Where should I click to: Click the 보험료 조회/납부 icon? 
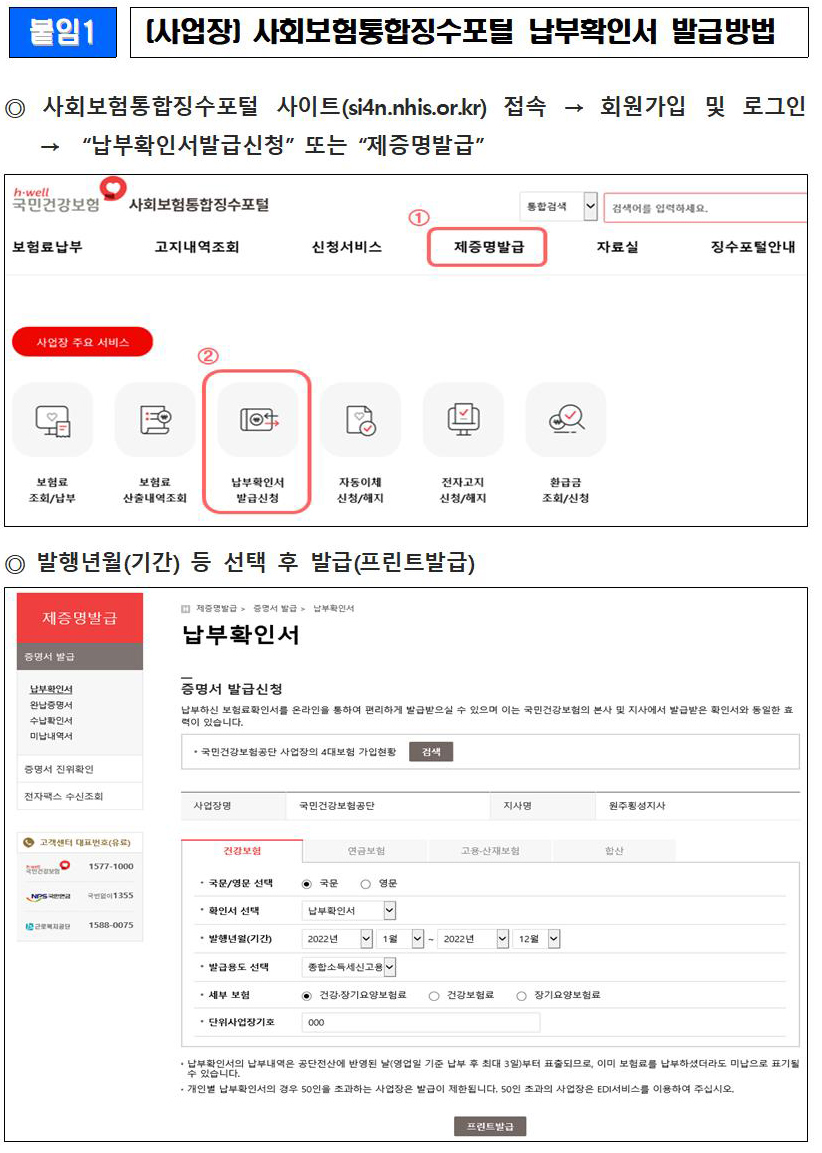coord(52,420)
